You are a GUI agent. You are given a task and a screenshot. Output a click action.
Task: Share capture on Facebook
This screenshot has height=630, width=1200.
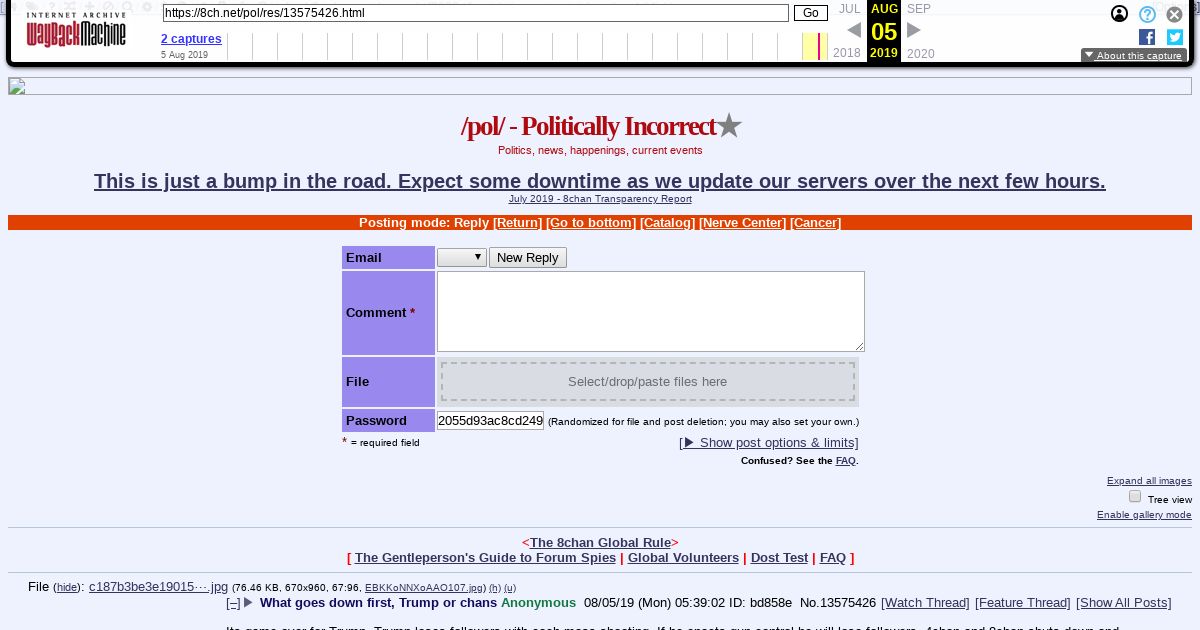pos(1147,37)
